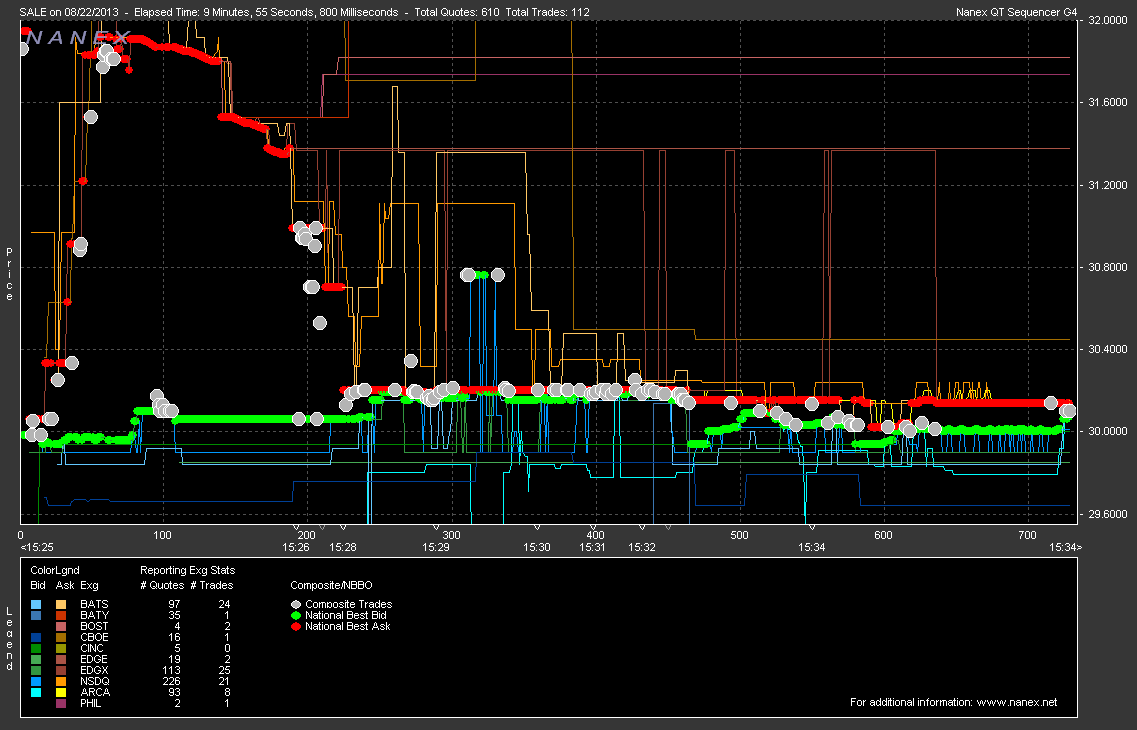This screenshot has width=1137, height=730.
Task: Select the EDGE ask color swatch
Action: tap(61, 659)
